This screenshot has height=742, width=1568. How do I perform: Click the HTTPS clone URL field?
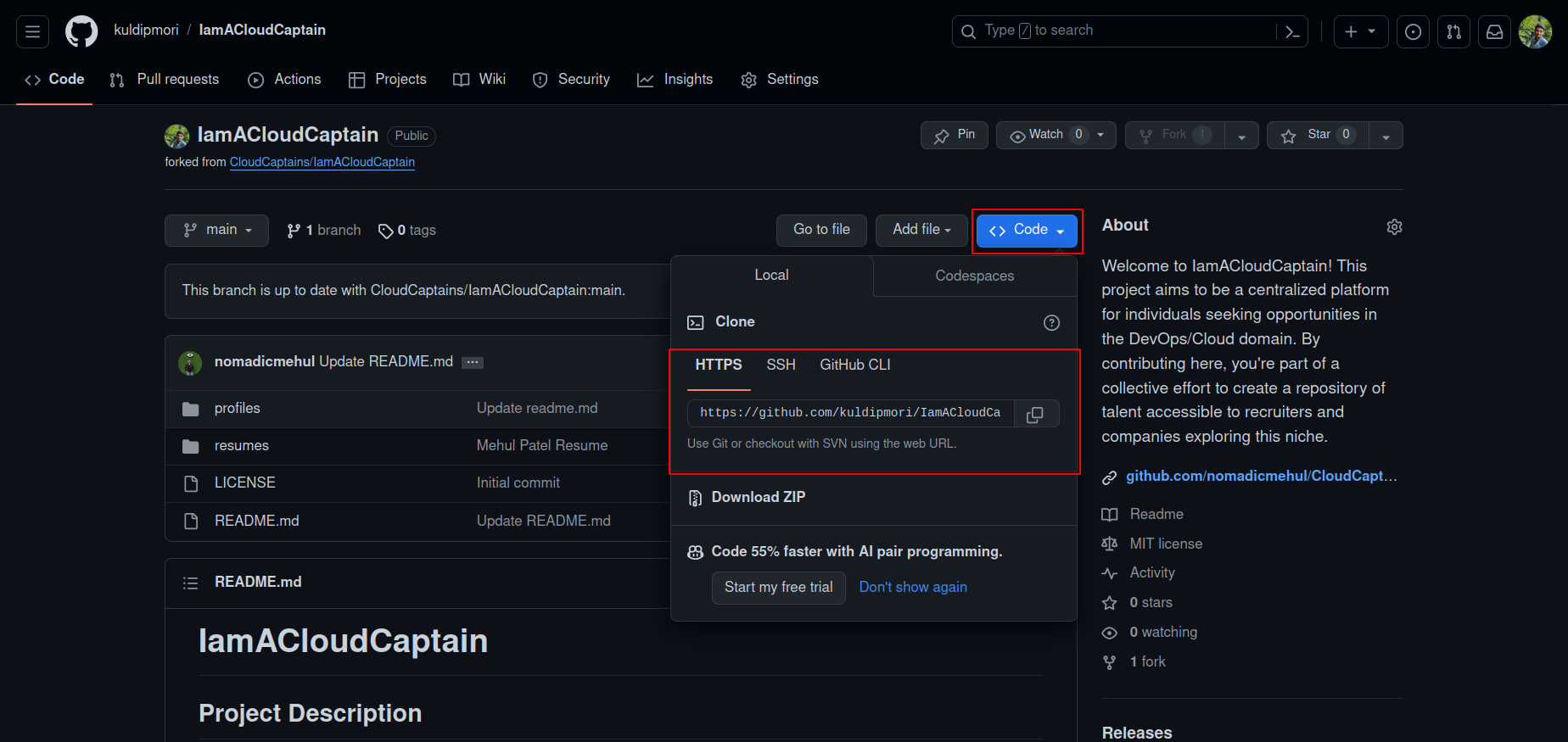pos(851,414)
